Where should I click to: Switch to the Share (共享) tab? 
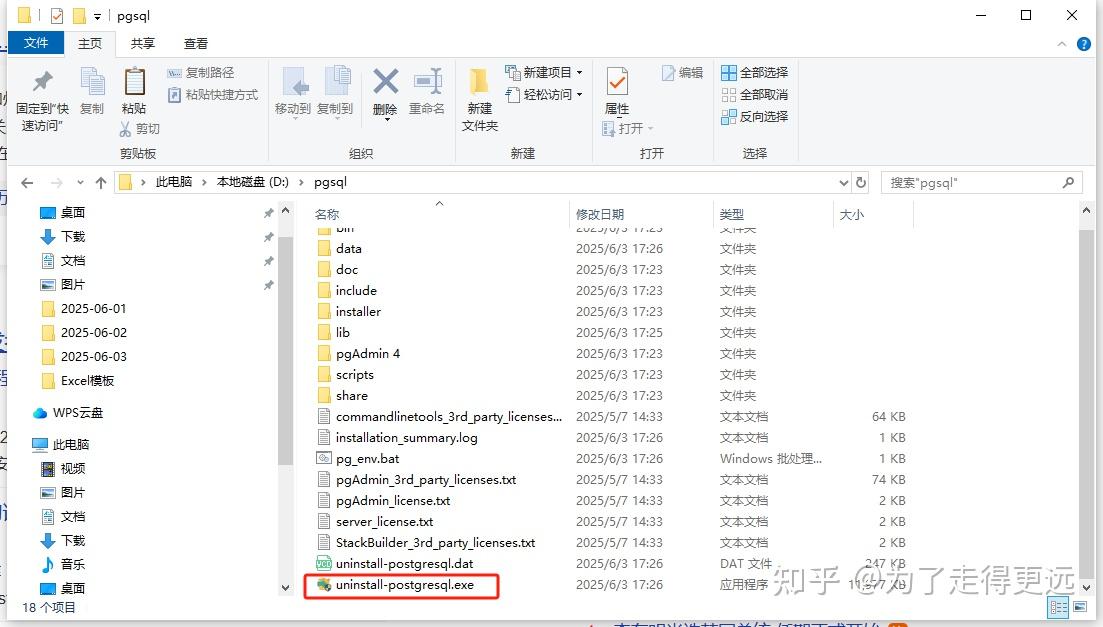pos(143,44)
